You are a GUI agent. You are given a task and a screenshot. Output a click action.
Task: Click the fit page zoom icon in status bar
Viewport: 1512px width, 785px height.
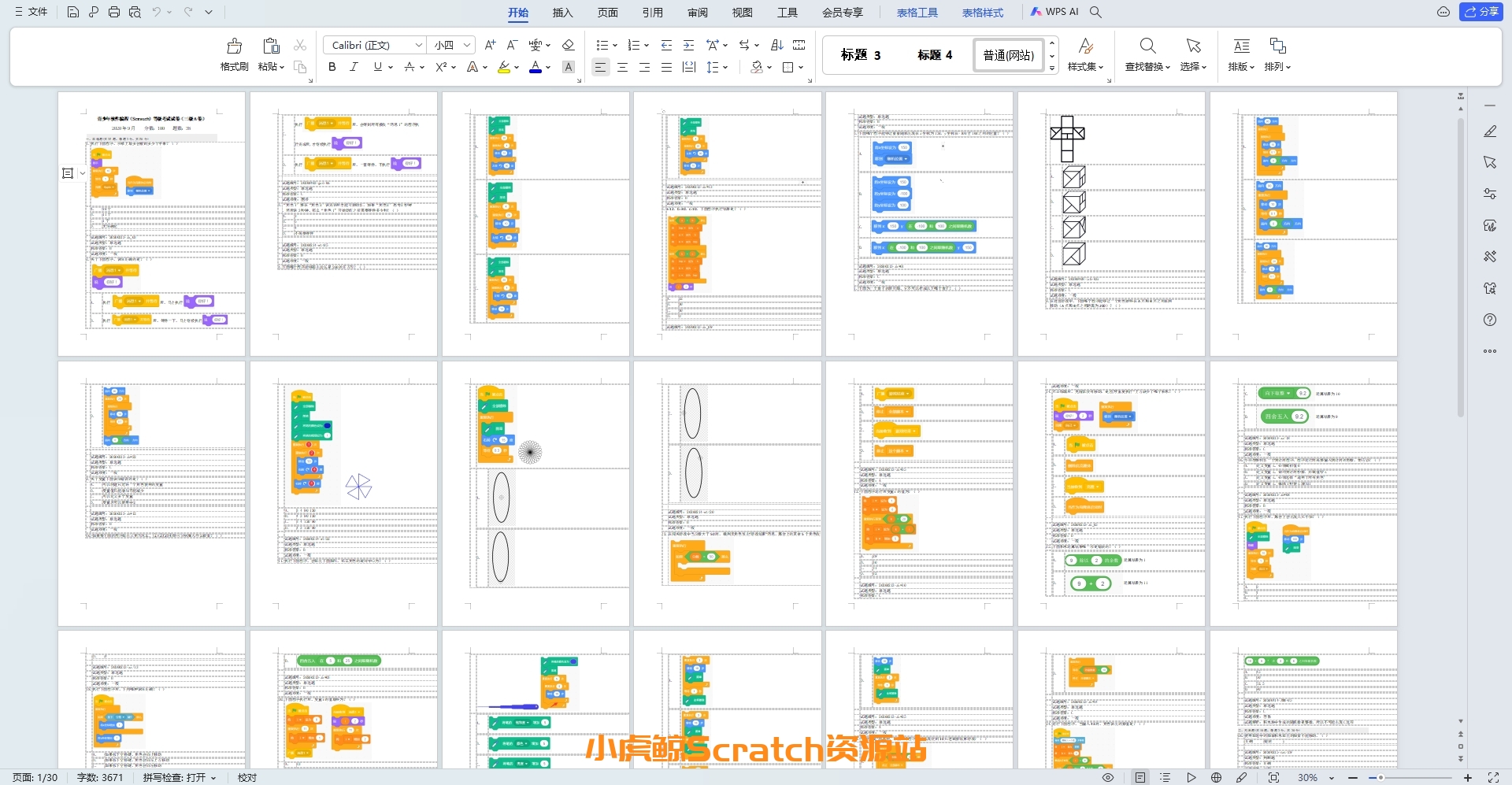(1273, 777)
